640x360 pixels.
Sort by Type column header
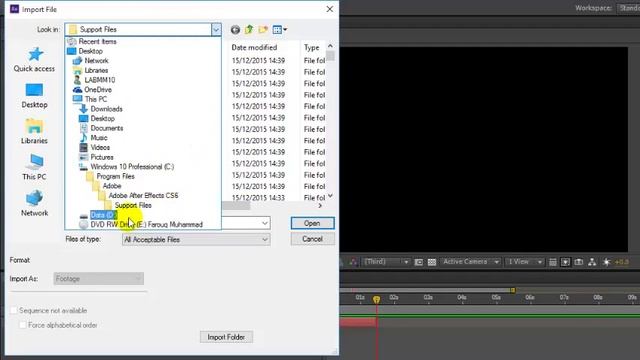pyautogui.click(x=312, y=47)
